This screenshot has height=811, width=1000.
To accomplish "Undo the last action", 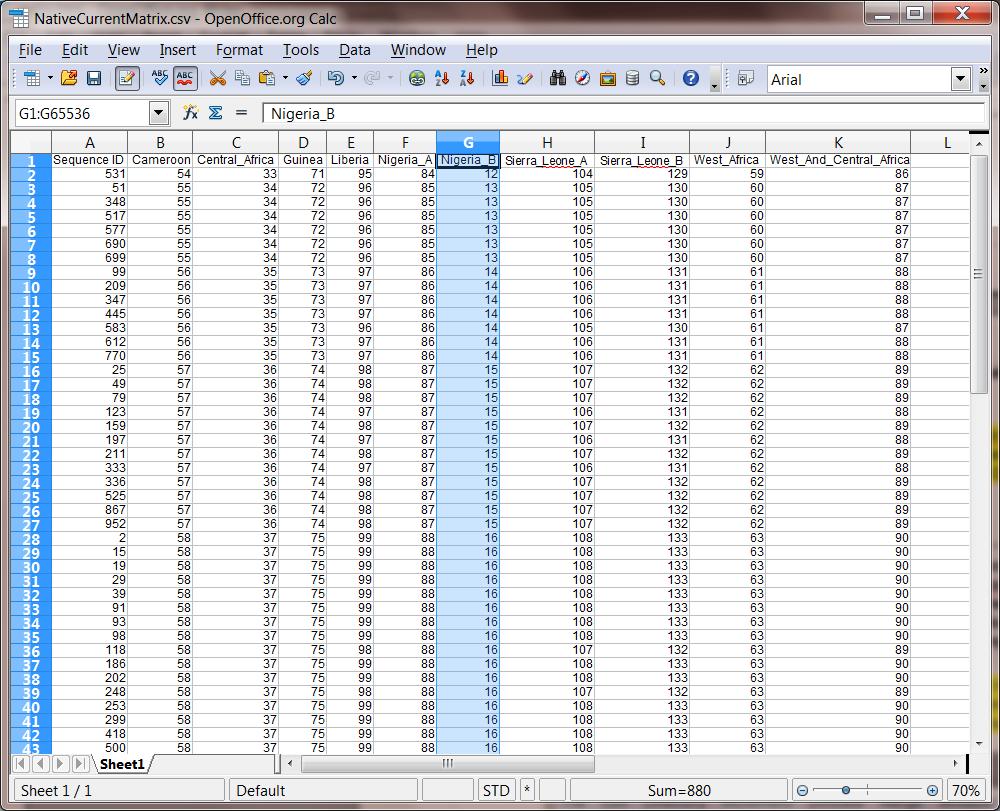I will 335,78.
